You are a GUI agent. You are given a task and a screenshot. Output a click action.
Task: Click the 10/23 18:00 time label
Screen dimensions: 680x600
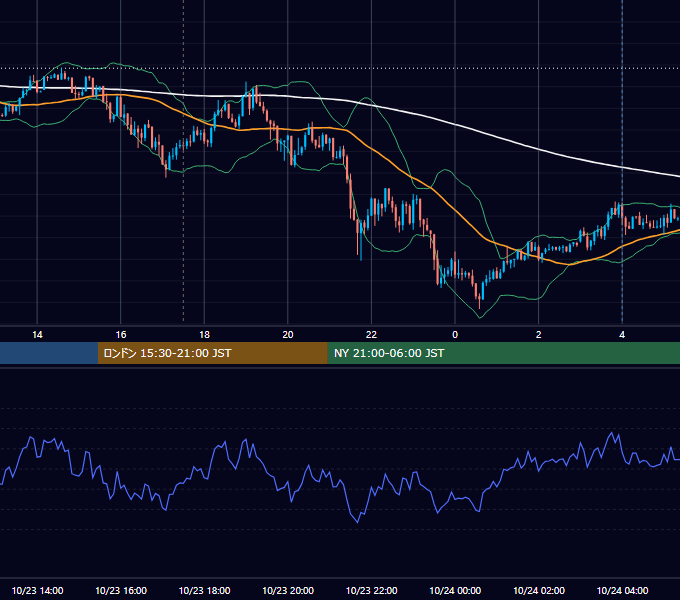pyautogui.click(x=204, y=590)
